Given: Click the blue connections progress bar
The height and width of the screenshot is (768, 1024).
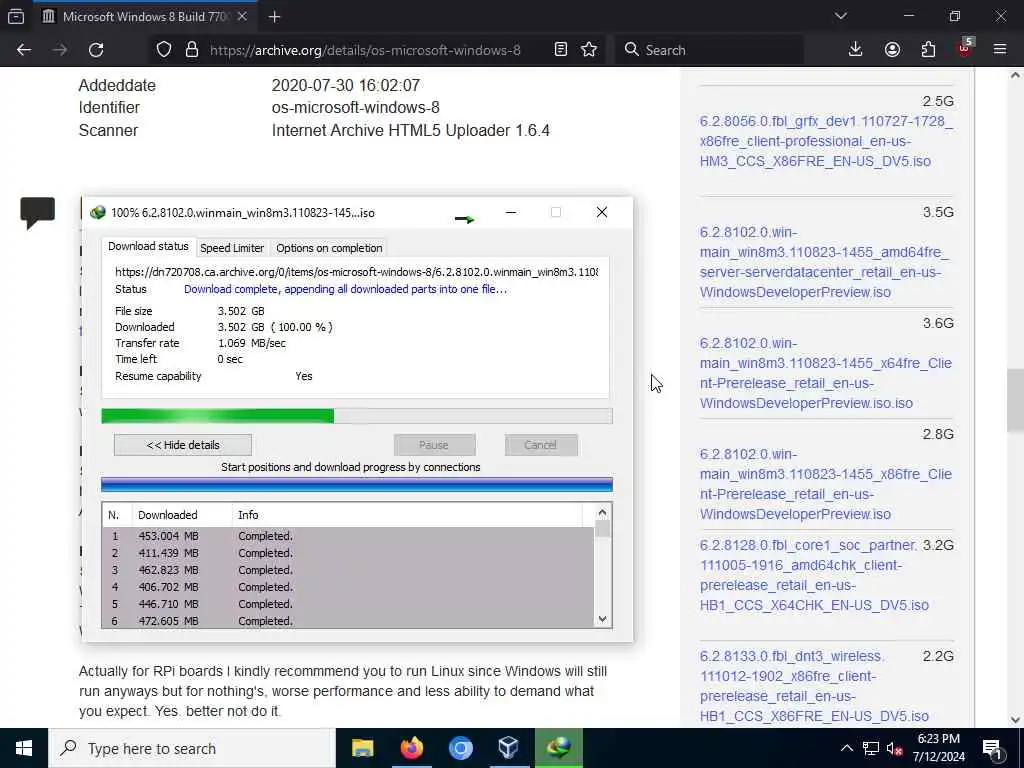Looking at the screenshot, I should pyautogui.click(x=357, y=485).
